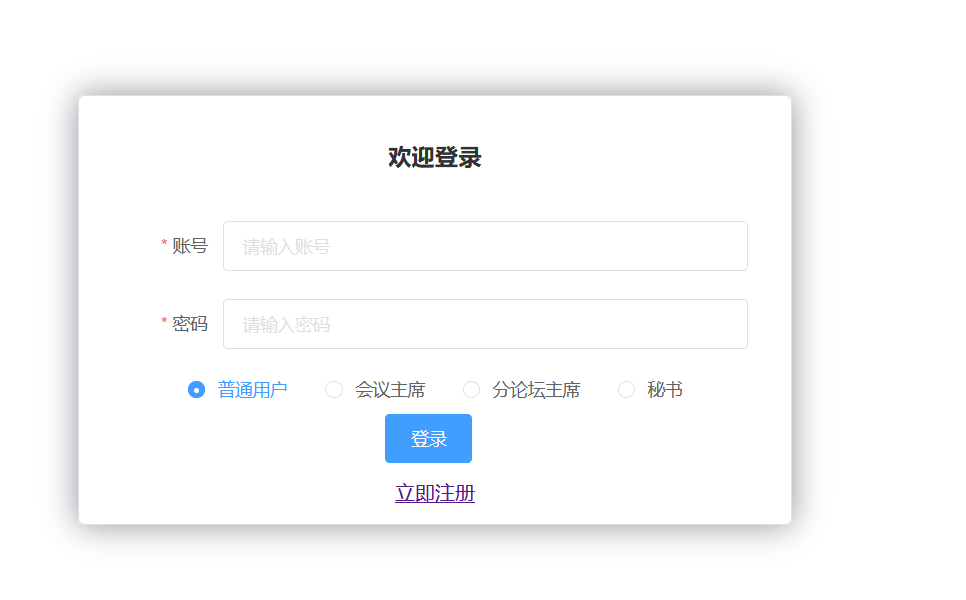This screenshot has height=600, width=966.
Task: Pick the 分论坛主席 radio button
Action: [471, 390]
